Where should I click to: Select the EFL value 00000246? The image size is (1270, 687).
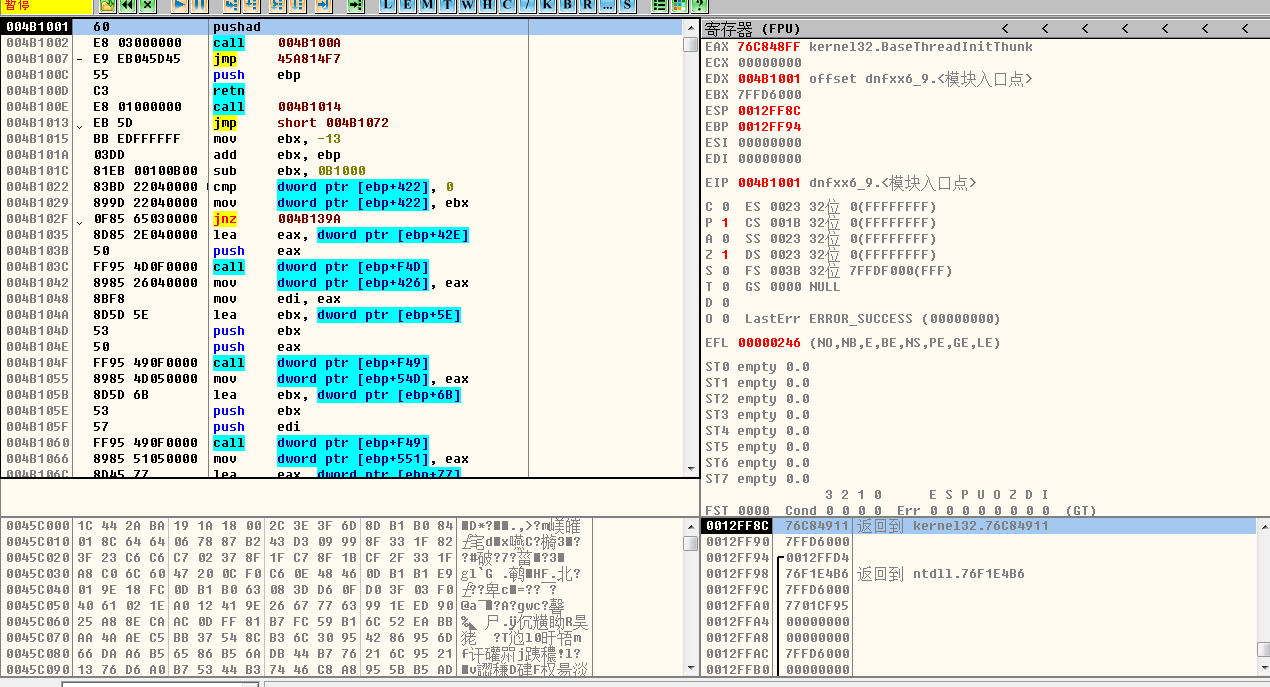click(x=769, y=343)
